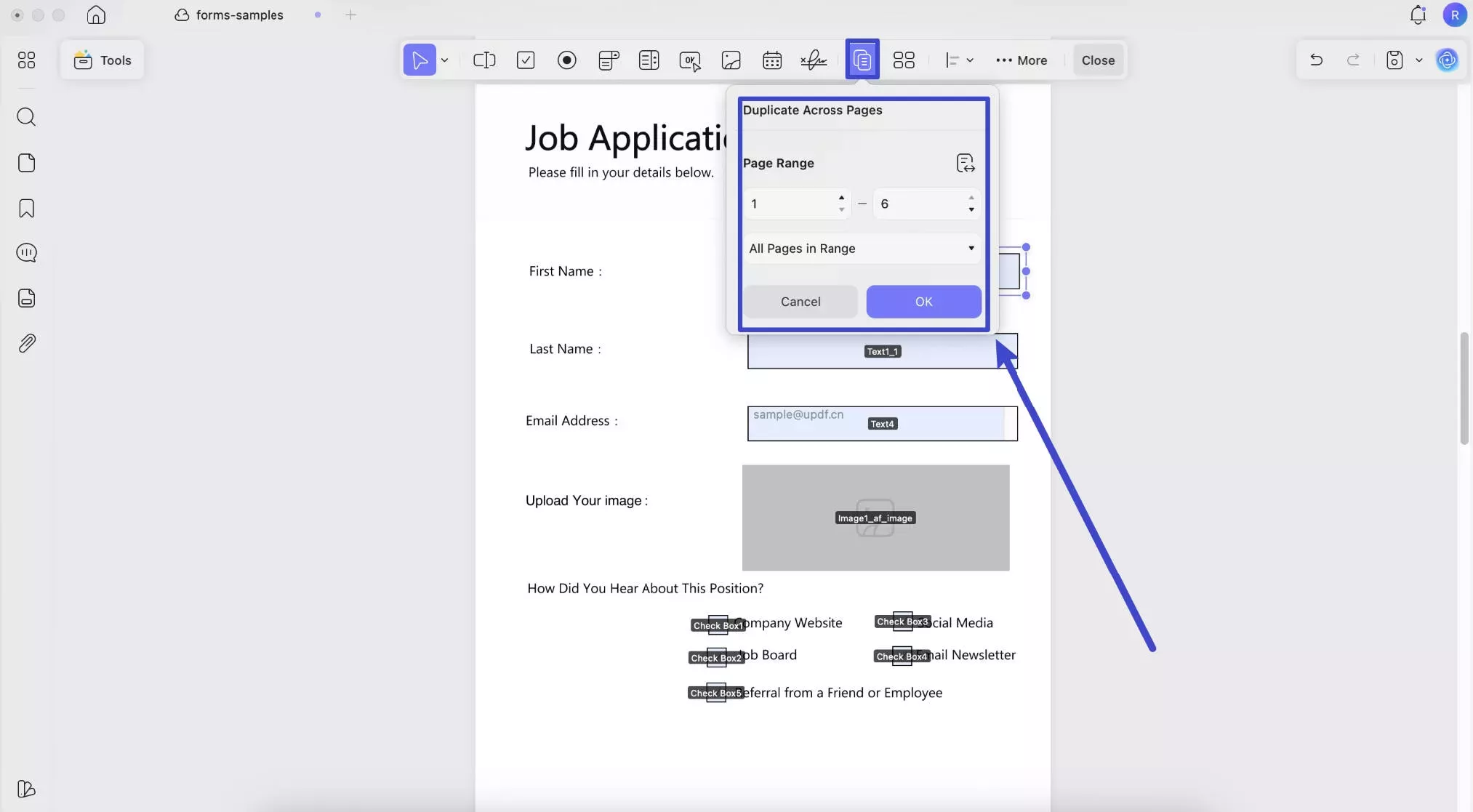Open the bookmarks sidebar icon
This screenshot has width=1473, height=812.
[x=26, y=209]
